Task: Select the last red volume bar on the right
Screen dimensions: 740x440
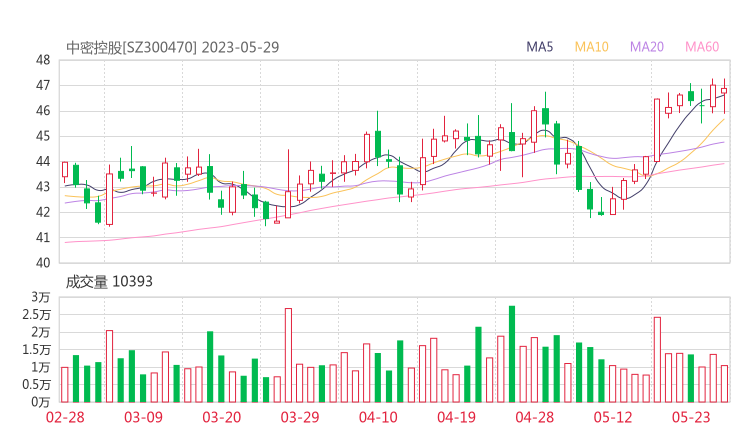Action: (x=724, y=384)
